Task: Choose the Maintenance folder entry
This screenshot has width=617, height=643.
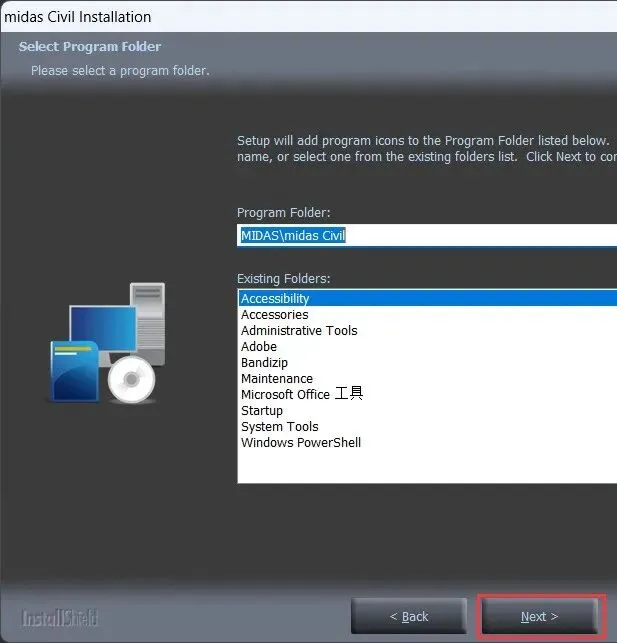Action: pyautogui.click(x=428, y=379)
